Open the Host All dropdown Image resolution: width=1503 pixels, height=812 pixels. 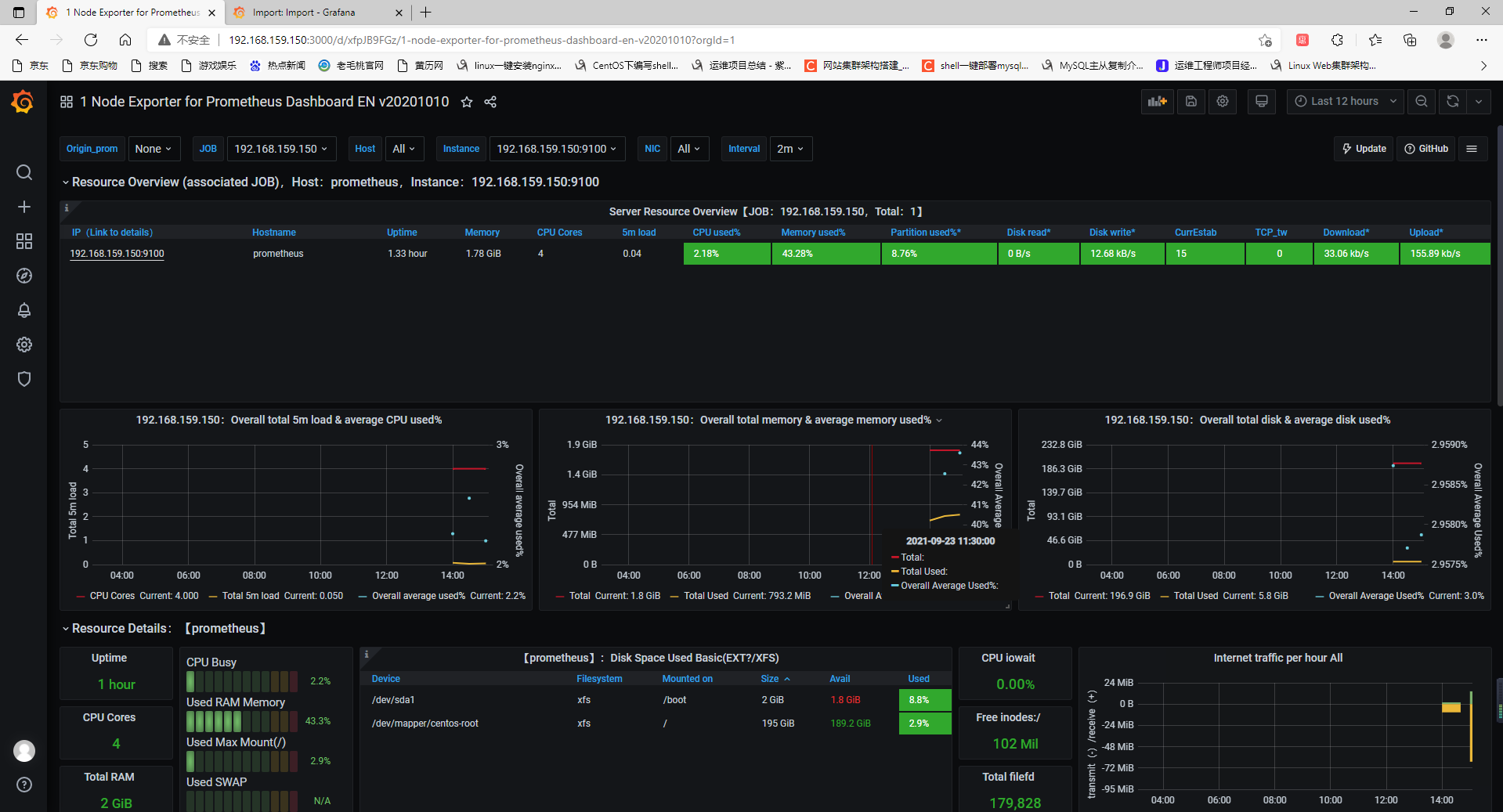click(x=403, y=149)
